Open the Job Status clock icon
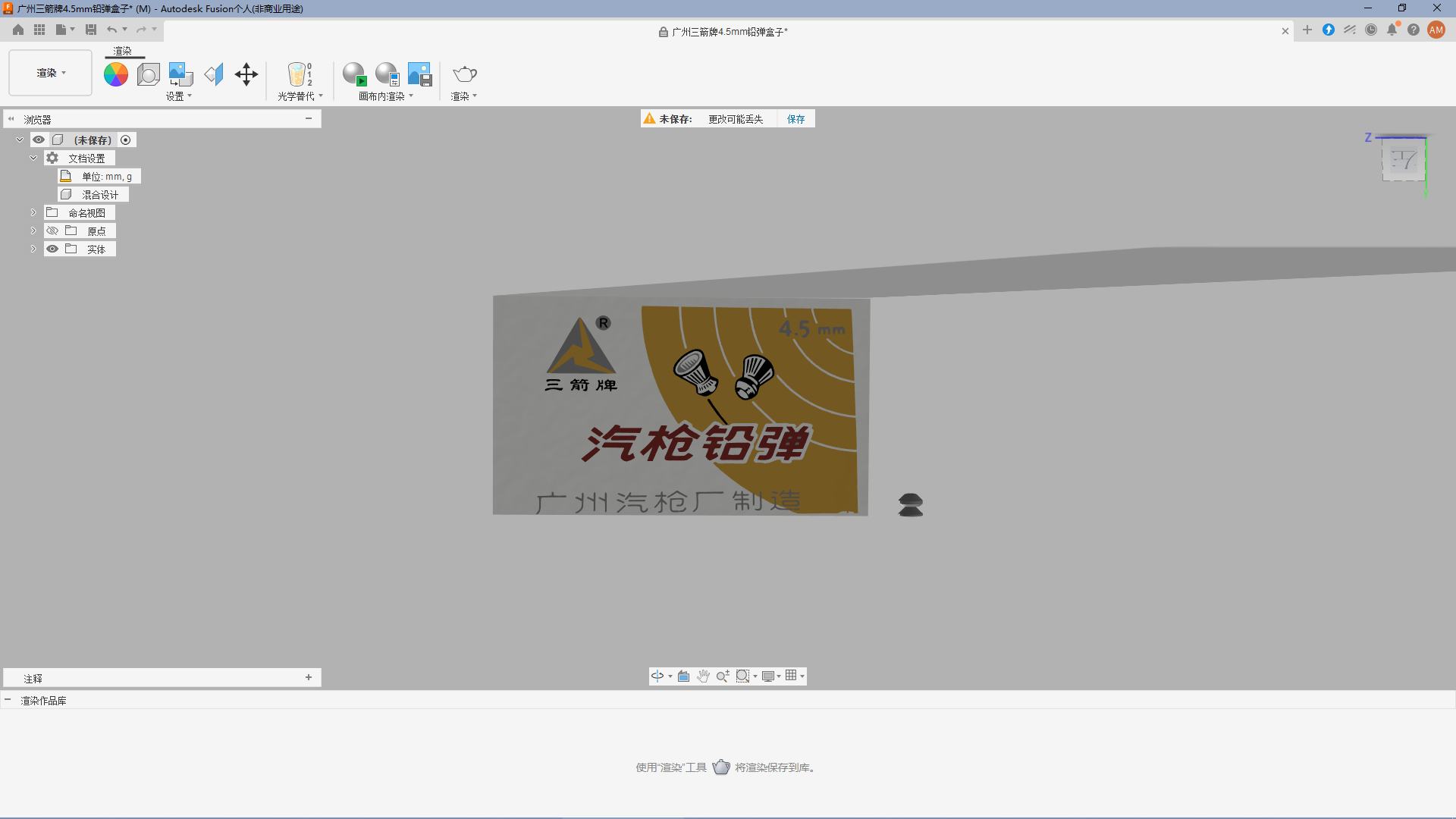The image size is (1456, 819). tap(1371, 30)
